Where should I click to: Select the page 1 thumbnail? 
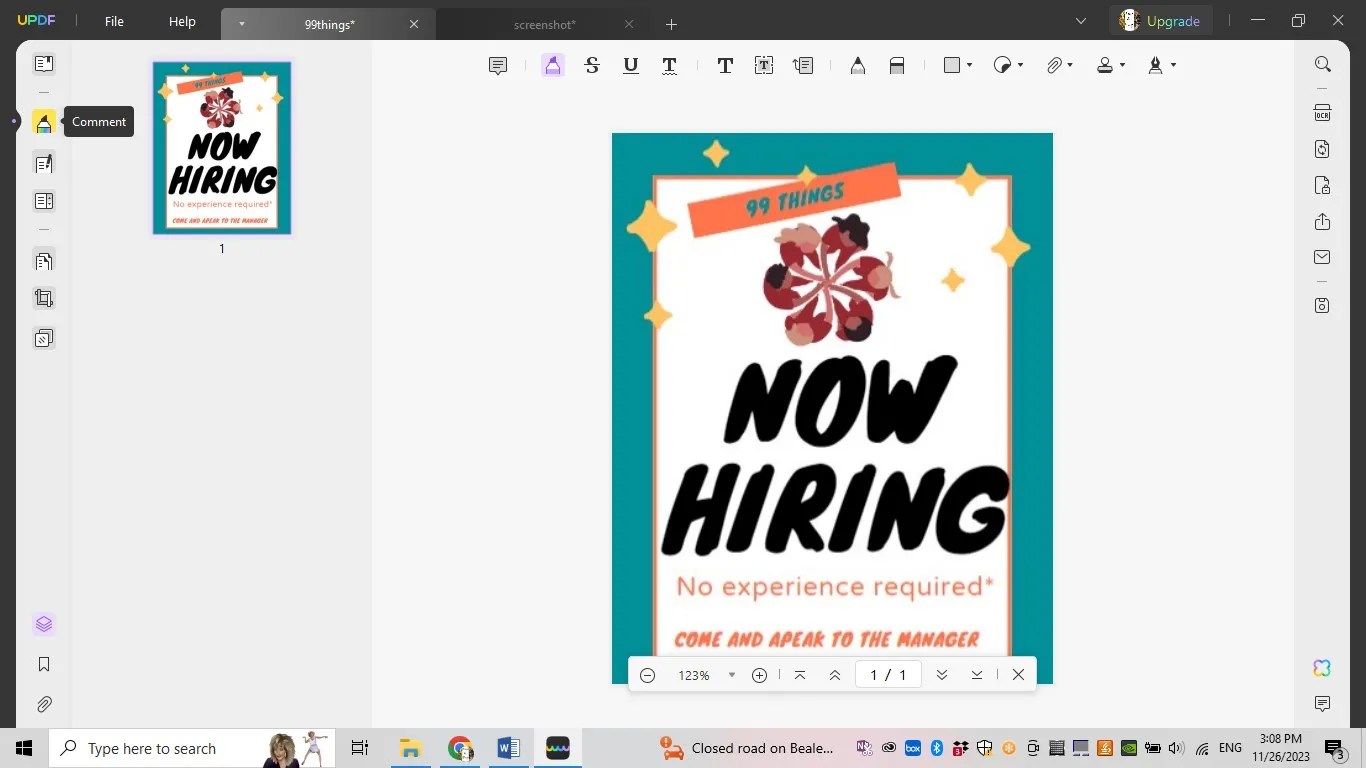[x=220, y=147]
